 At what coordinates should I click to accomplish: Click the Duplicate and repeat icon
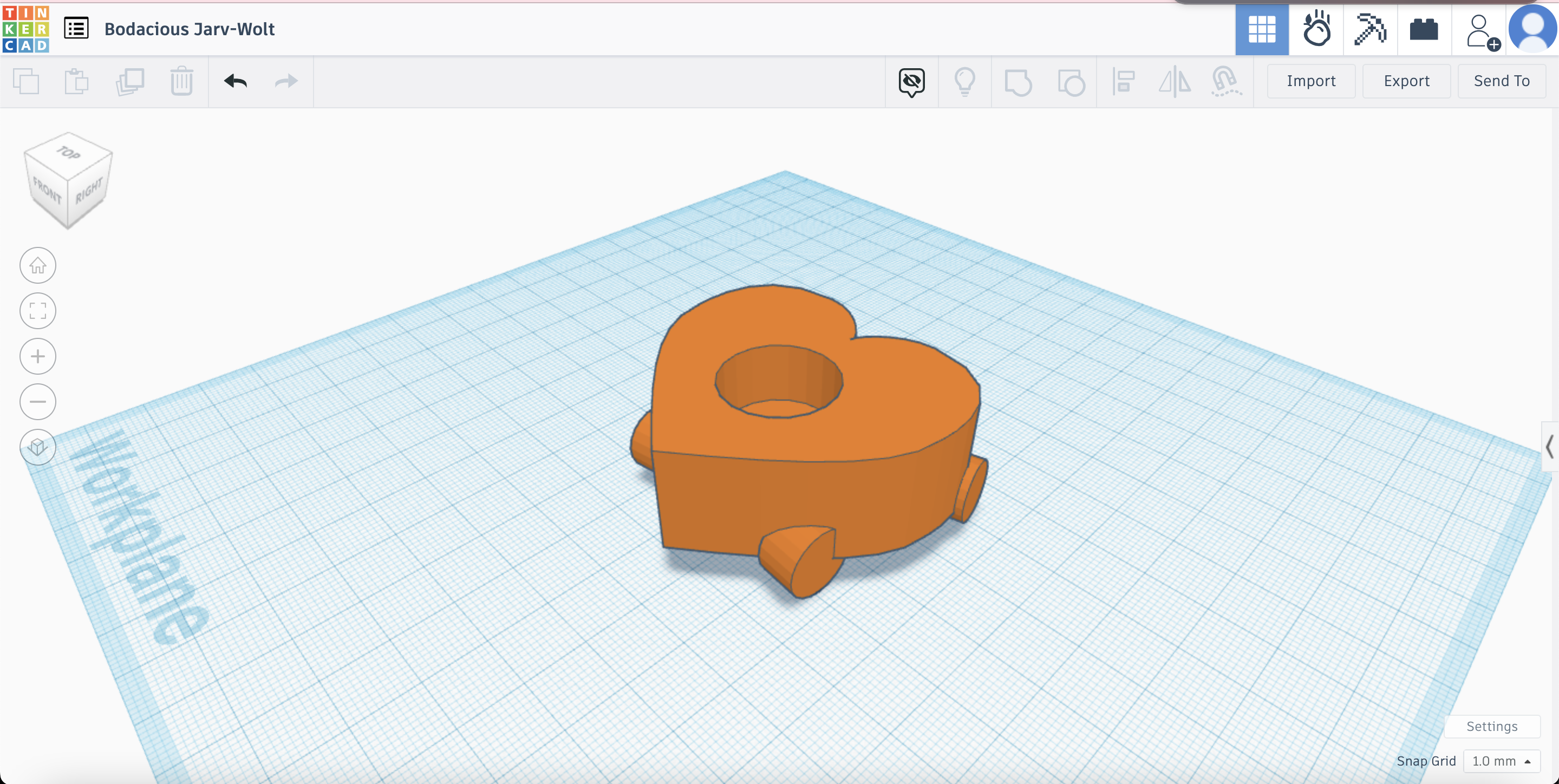[x=129, y=81]
